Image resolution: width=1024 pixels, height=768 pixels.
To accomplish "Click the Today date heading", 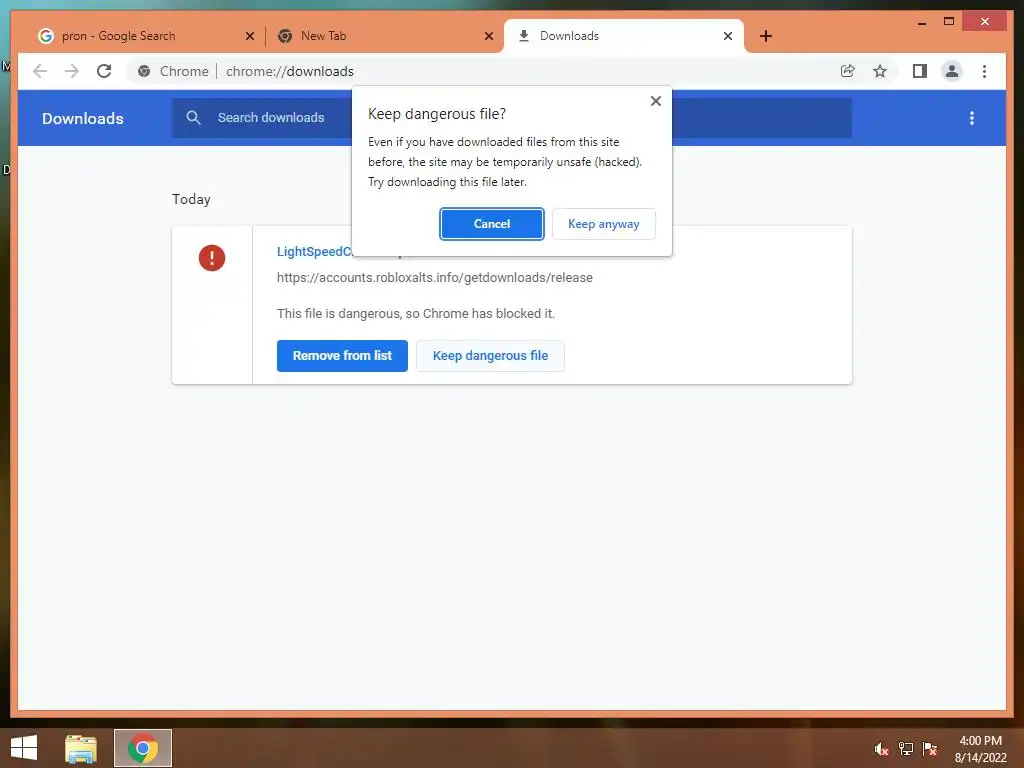I will (x=191, y=199).
